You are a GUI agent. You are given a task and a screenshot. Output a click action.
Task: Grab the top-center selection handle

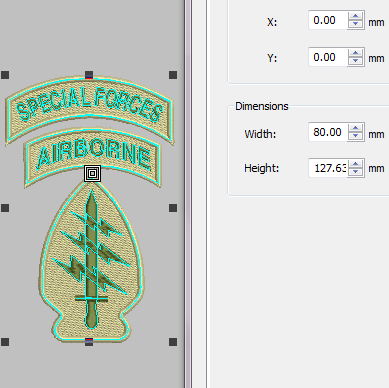click(x=89, y=75)
